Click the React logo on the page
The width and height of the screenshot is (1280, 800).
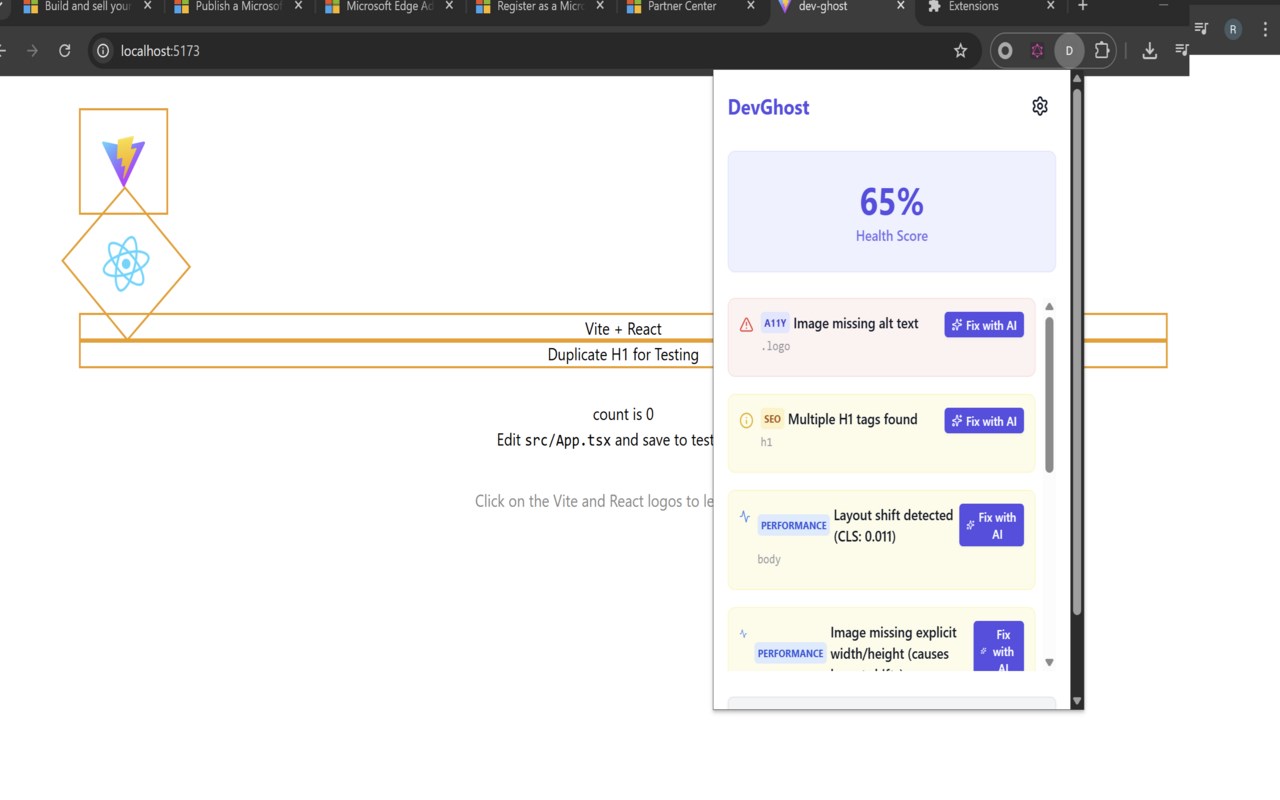pos(126,264)
